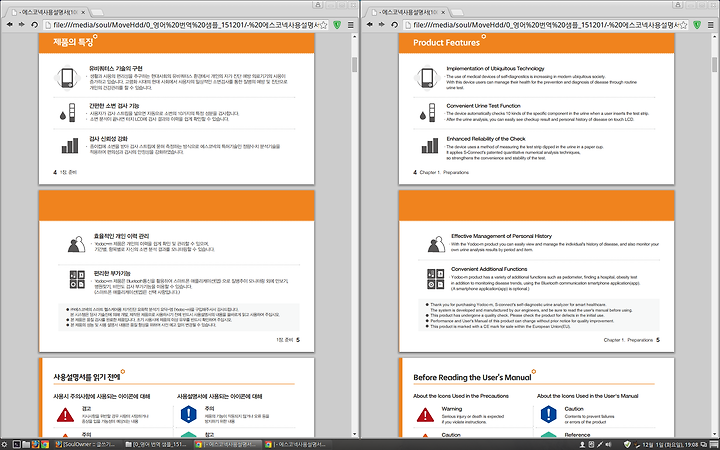Click 'Effective Management of Personal History' heading

(x=501, y=236)
